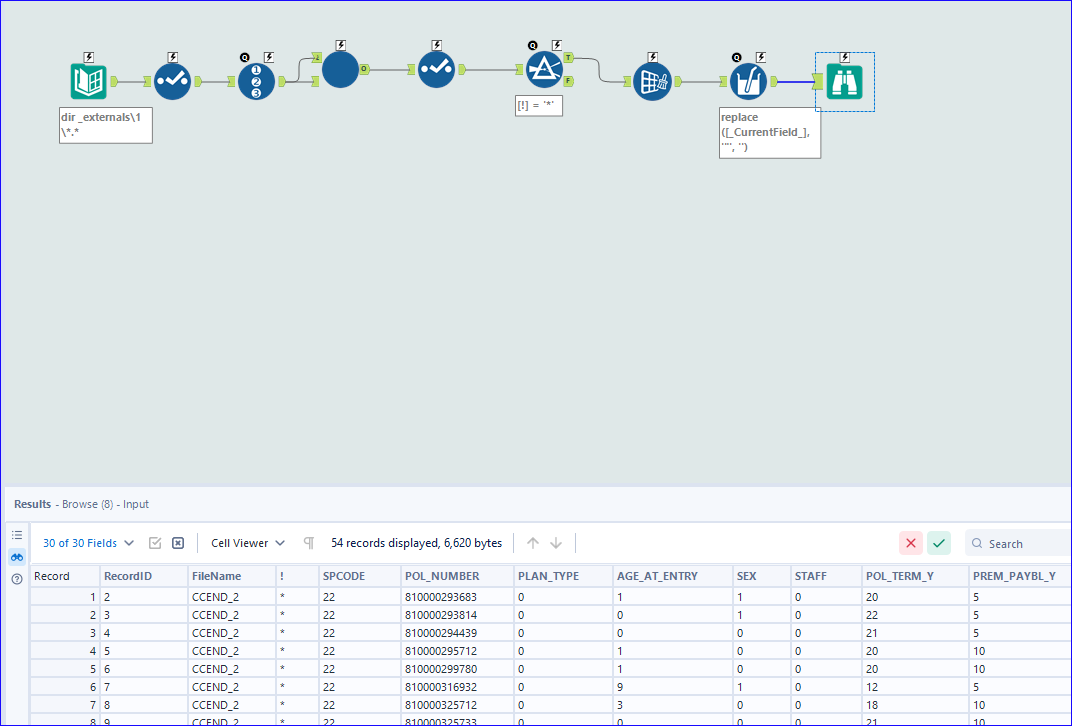
Task: Click the binoculars icon in the results sidebar
Action: click(16, 557)
